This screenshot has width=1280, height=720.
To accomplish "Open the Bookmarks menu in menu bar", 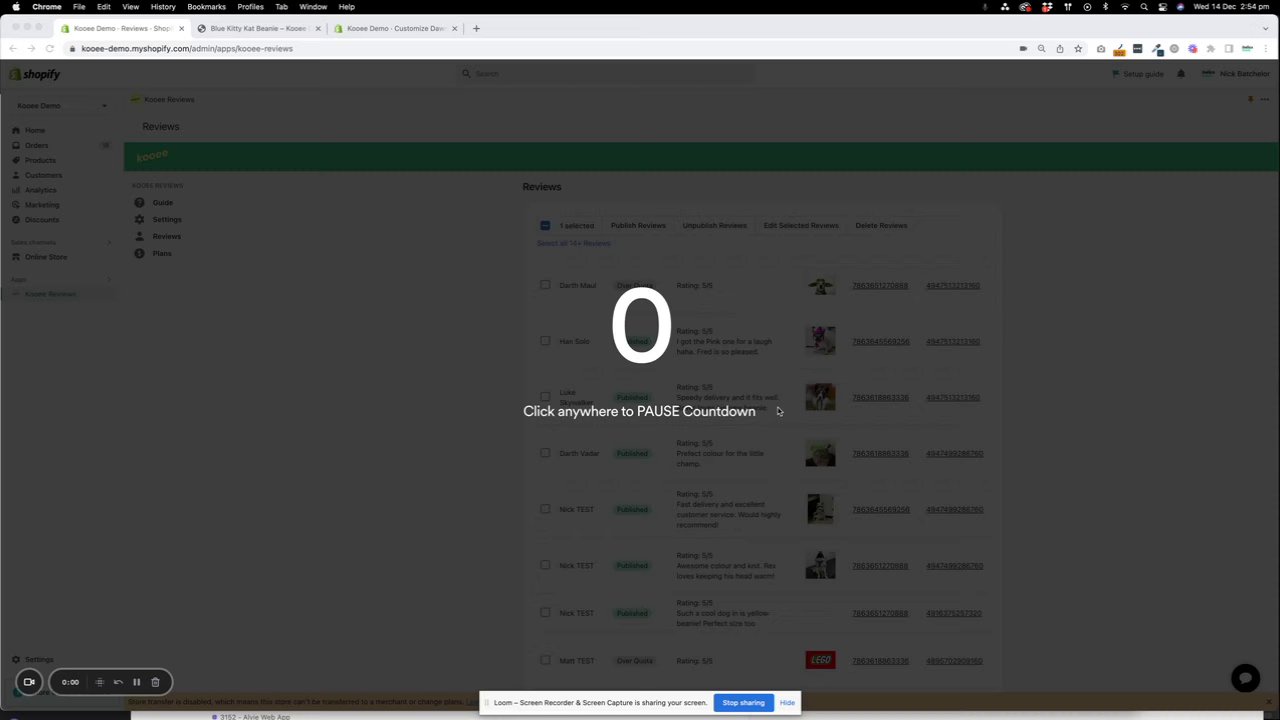I will (206, 7).
